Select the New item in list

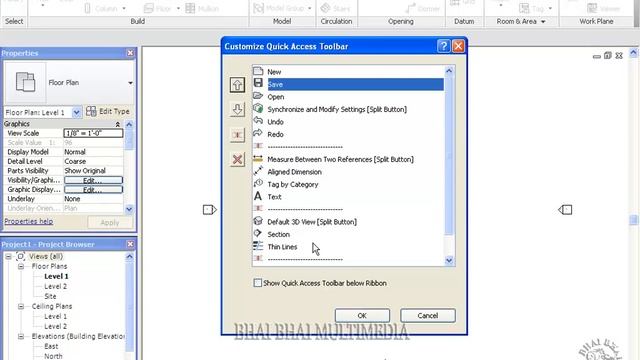[x=348, y=72]
